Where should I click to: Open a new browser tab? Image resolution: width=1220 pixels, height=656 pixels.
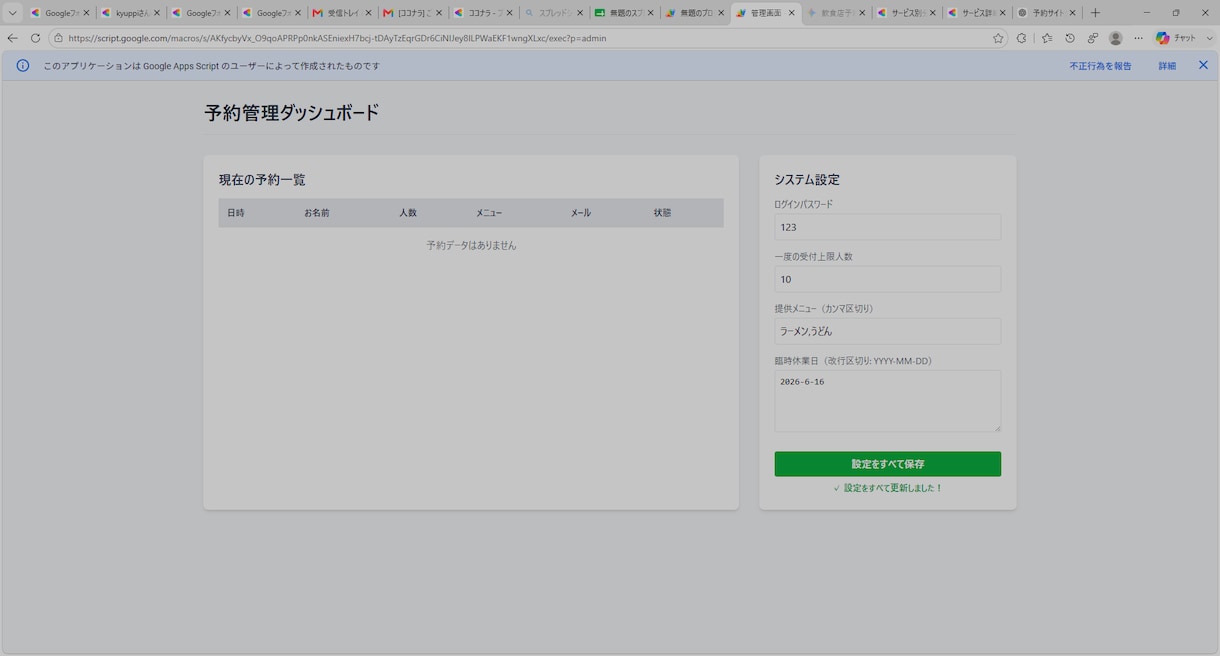pos(1095,13)
